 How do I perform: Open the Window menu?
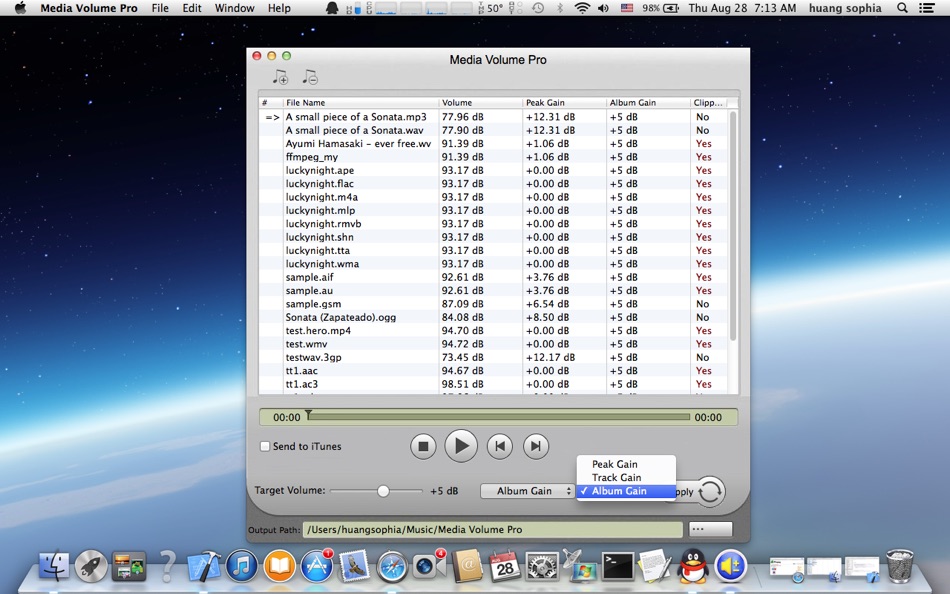click(x=234, y=8)
